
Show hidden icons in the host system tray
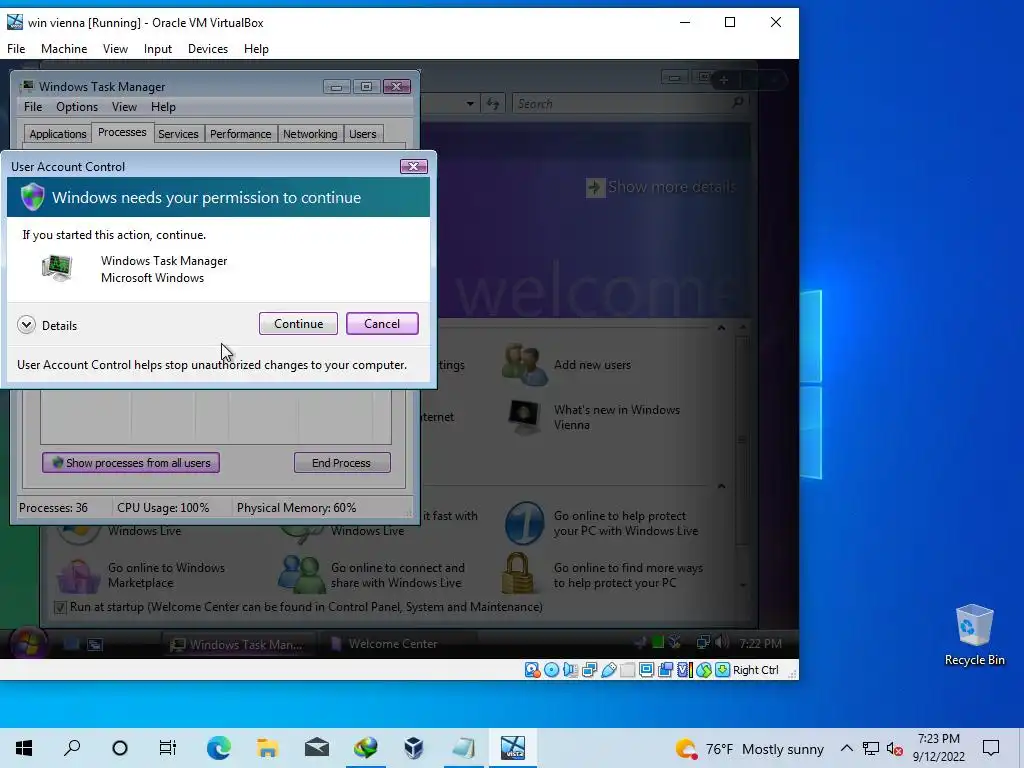846,748
